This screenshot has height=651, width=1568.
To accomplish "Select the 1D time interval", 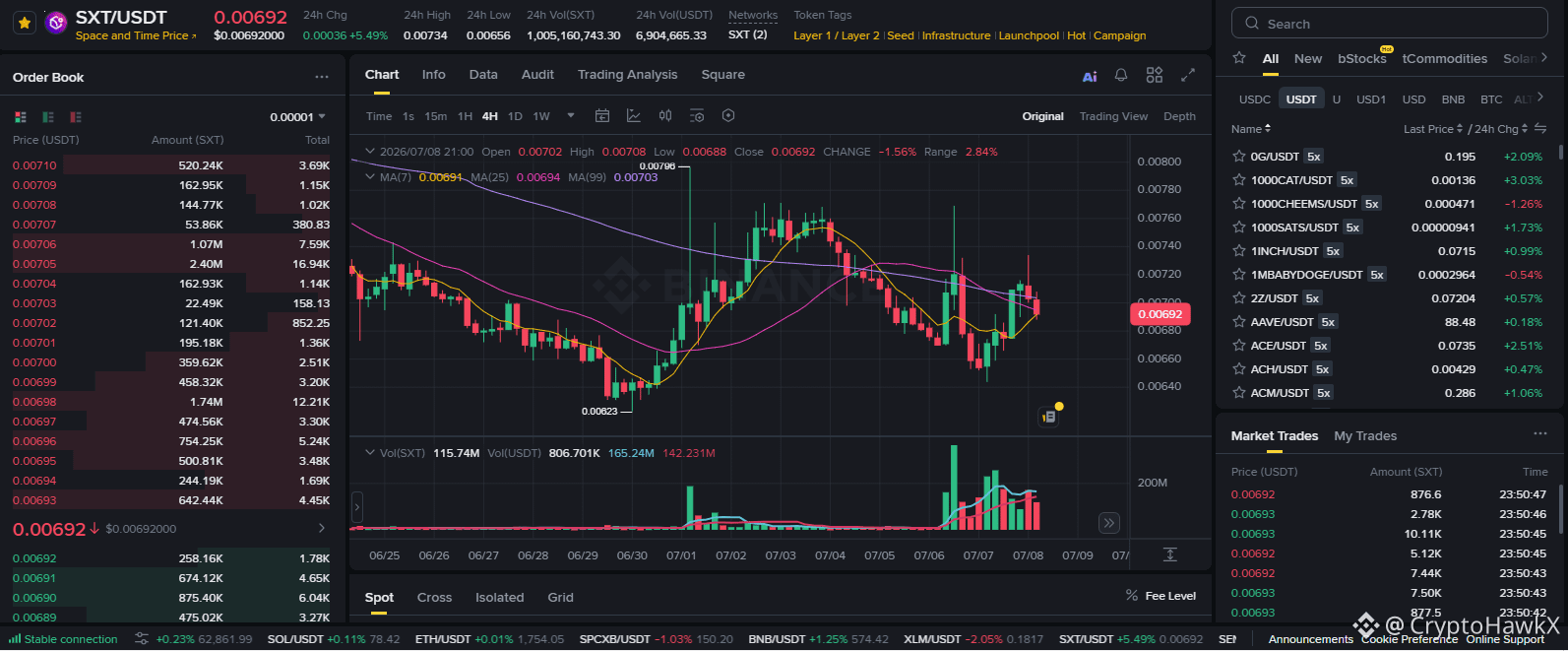I will tap(515, 116).
